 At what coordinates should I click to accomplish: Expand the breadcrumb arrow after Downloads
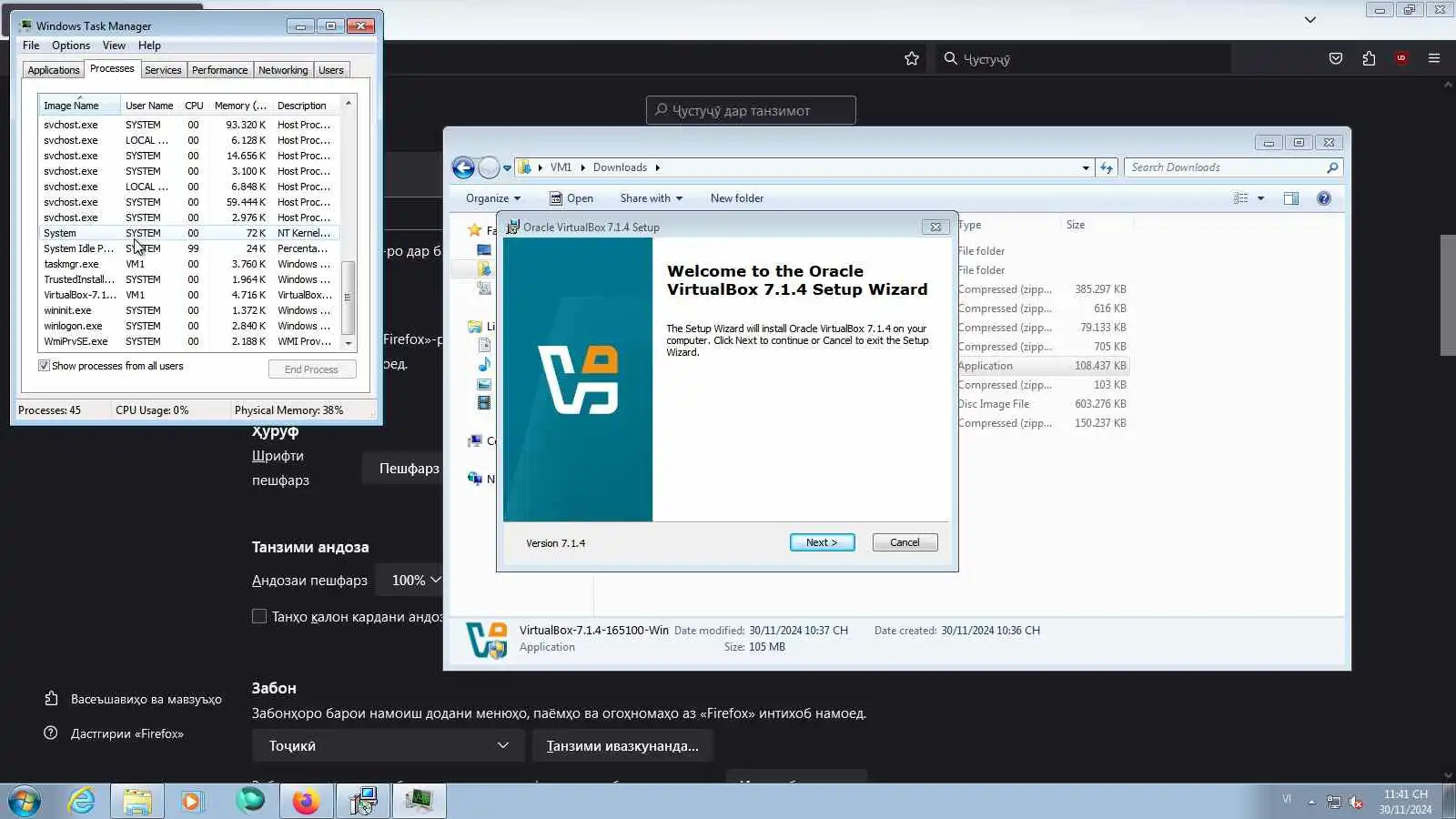pos(657,167)
